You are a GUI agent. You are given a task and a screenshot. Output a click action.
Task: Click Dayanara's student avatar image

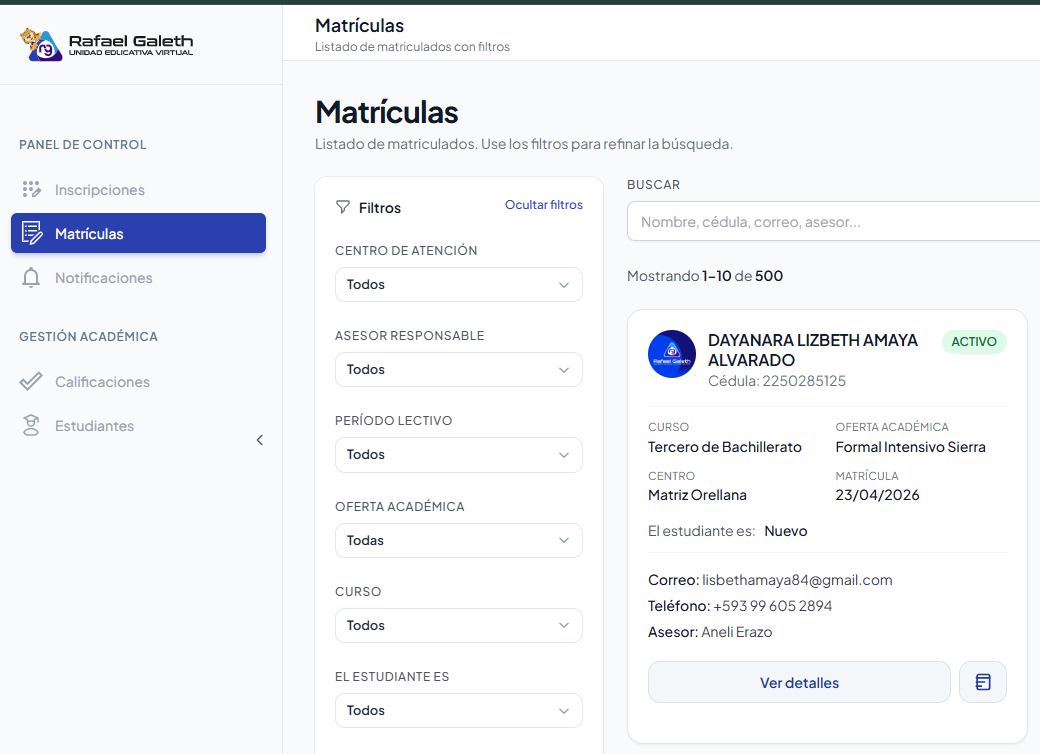pyautogui.click(x=672, y=354)
